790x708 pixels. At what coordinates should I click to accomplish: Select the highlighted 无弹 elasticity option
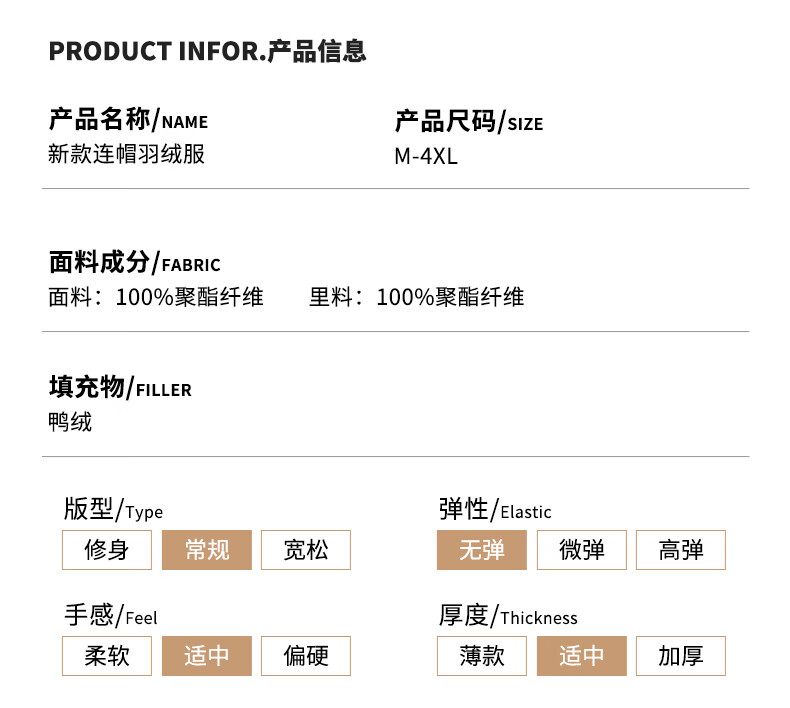482,550
